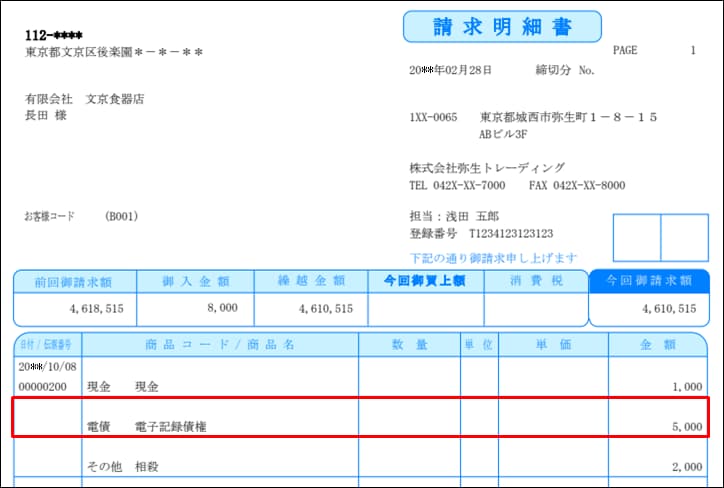724x488 pixels.
Task: Click the 8,000 payment amount value
Action: [x=221, y=310]
